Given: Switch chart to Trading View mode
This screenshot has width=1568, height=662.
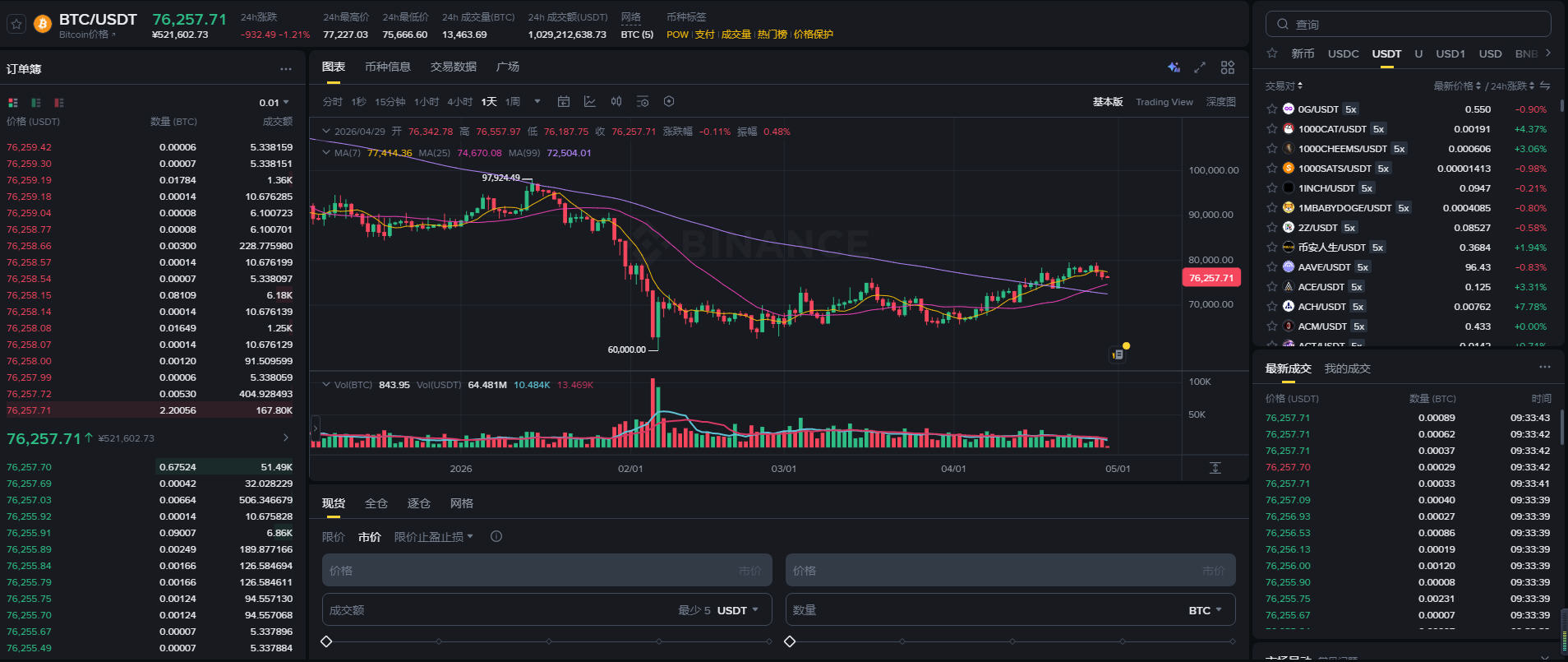Looking at the screenshot, I should click(1164, 102).
